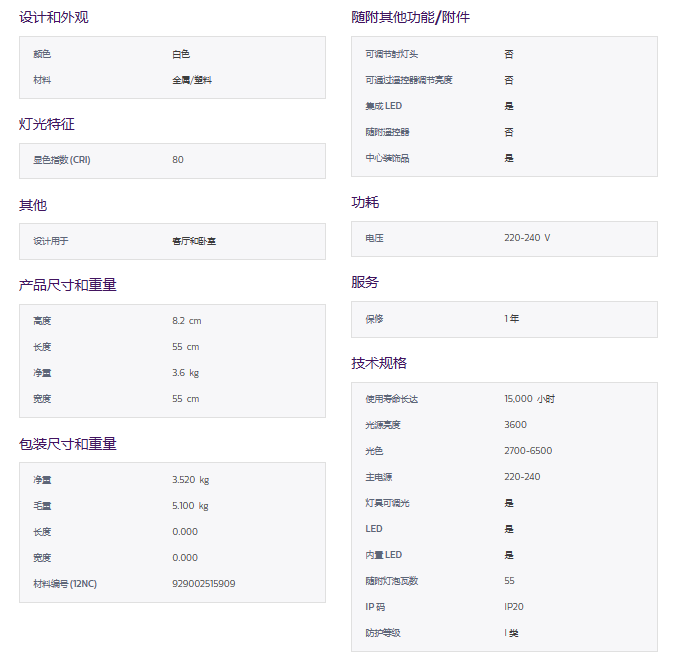Click the '高度' label
Image resolution: width=674 pixels, height=662 pixels.
[42, 321]
